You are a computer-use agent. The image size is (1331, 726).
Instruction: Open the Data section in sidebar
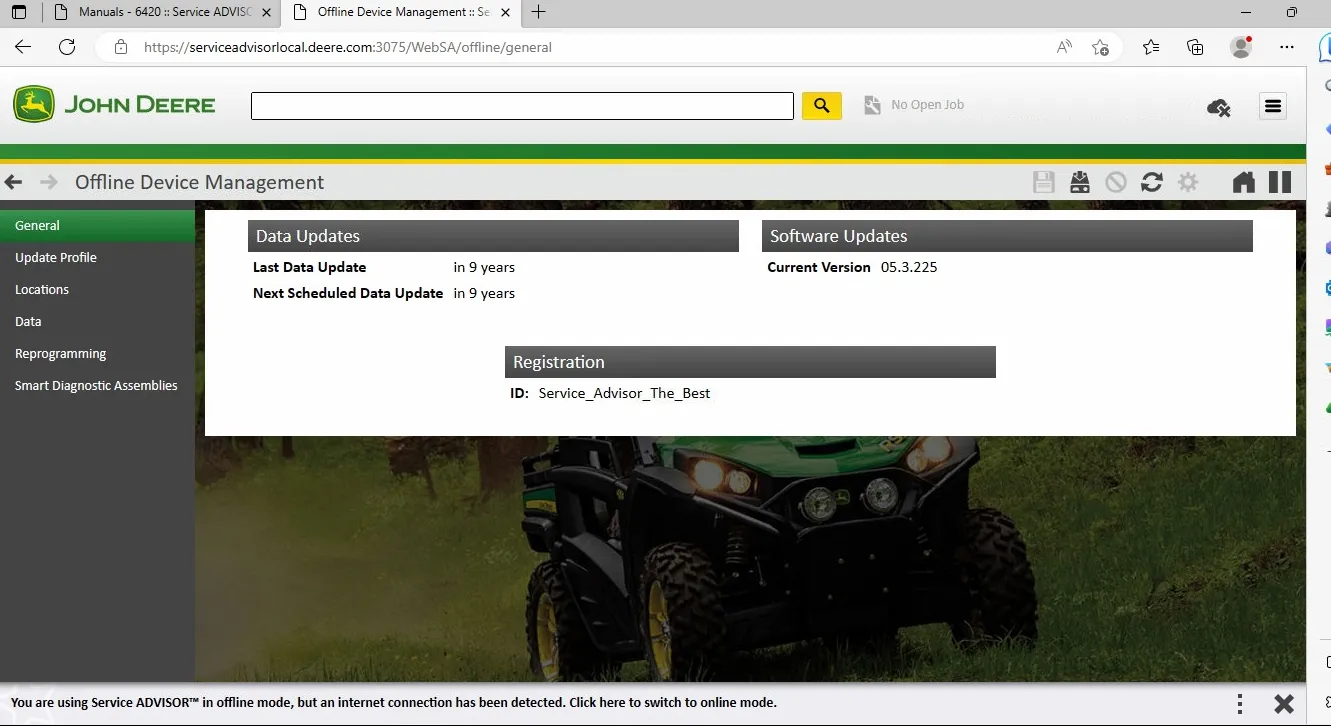click(x=28, y=321)
